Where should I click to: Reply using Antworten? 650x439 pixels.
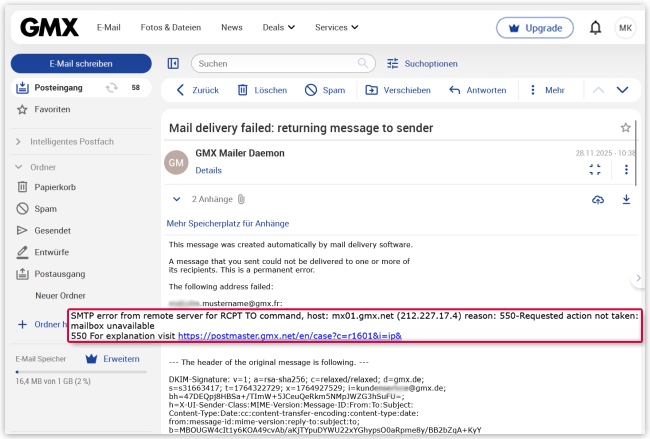coord(478,90)
